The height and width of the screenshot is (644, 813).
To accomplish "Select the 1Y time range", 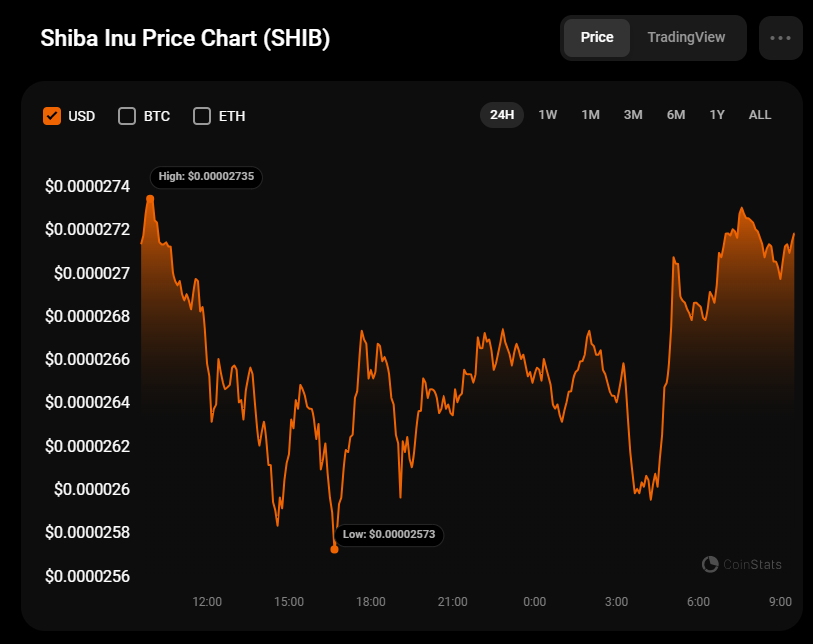I will pyautogui.click(x=717, y=115).
